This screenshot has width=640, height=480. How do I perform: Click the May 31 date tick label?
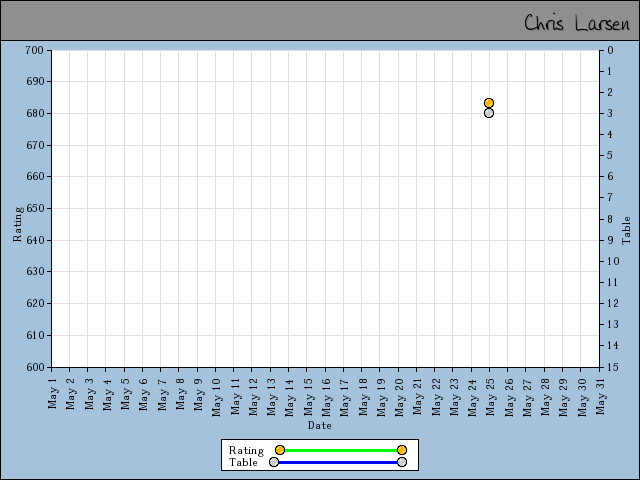(601, 392)
